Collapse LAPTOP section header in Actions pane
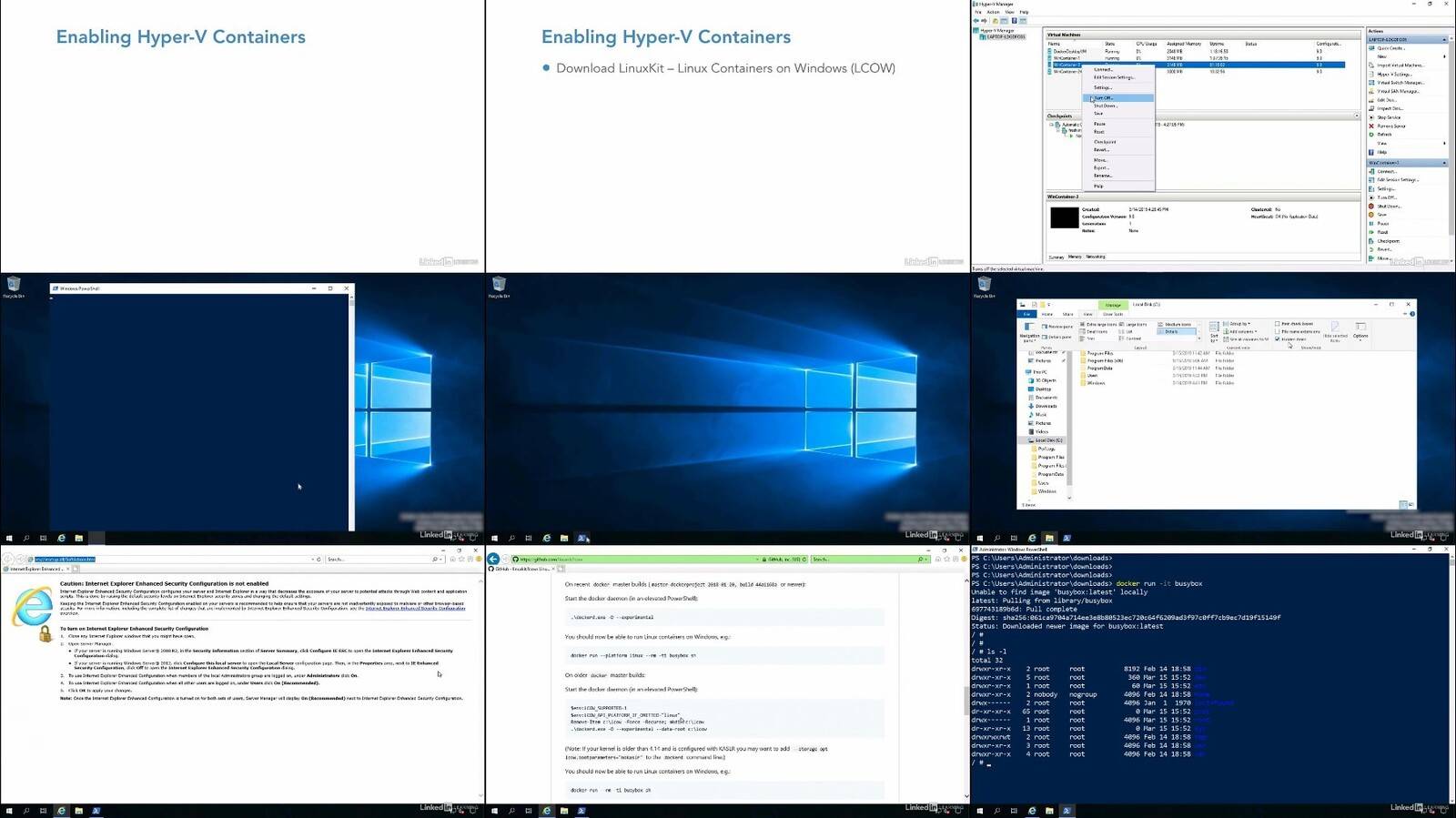 point(1445,39)
